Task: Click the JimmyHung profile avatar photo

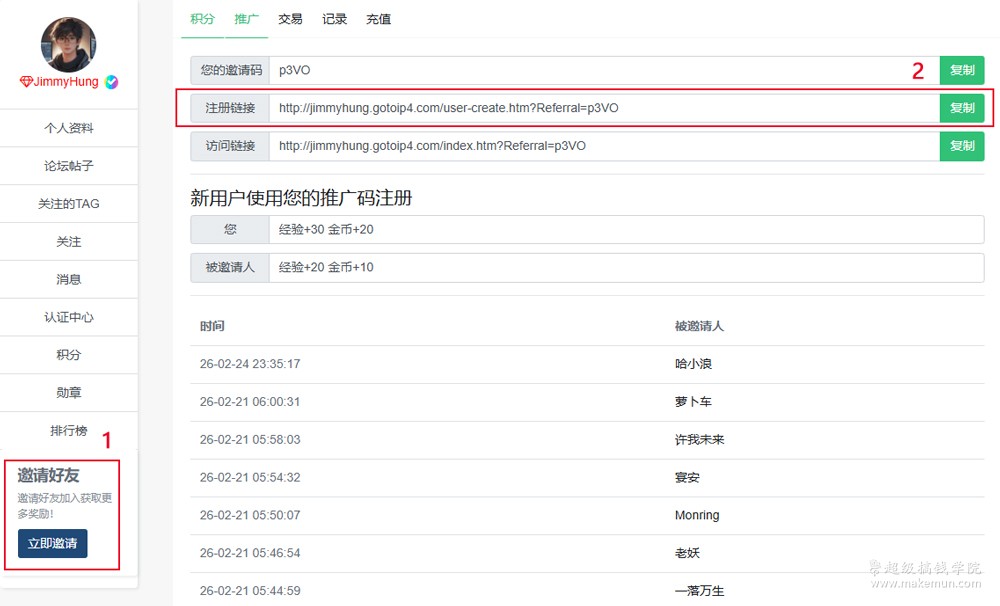Action: [68, 45]
